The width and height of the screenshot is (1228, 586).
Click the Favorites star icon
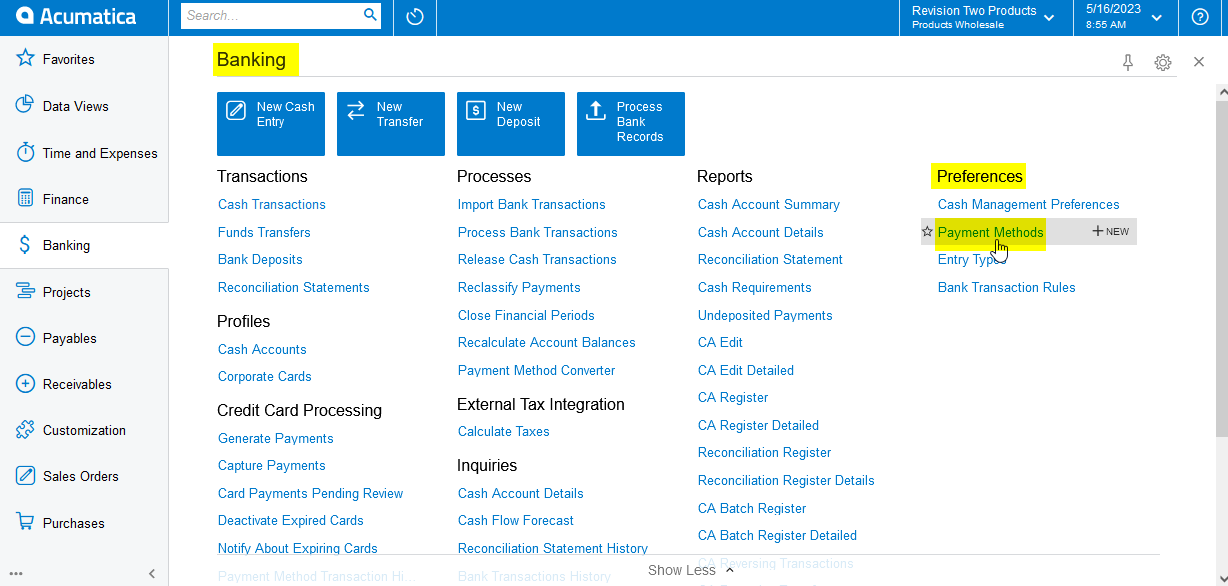[25, 58]
